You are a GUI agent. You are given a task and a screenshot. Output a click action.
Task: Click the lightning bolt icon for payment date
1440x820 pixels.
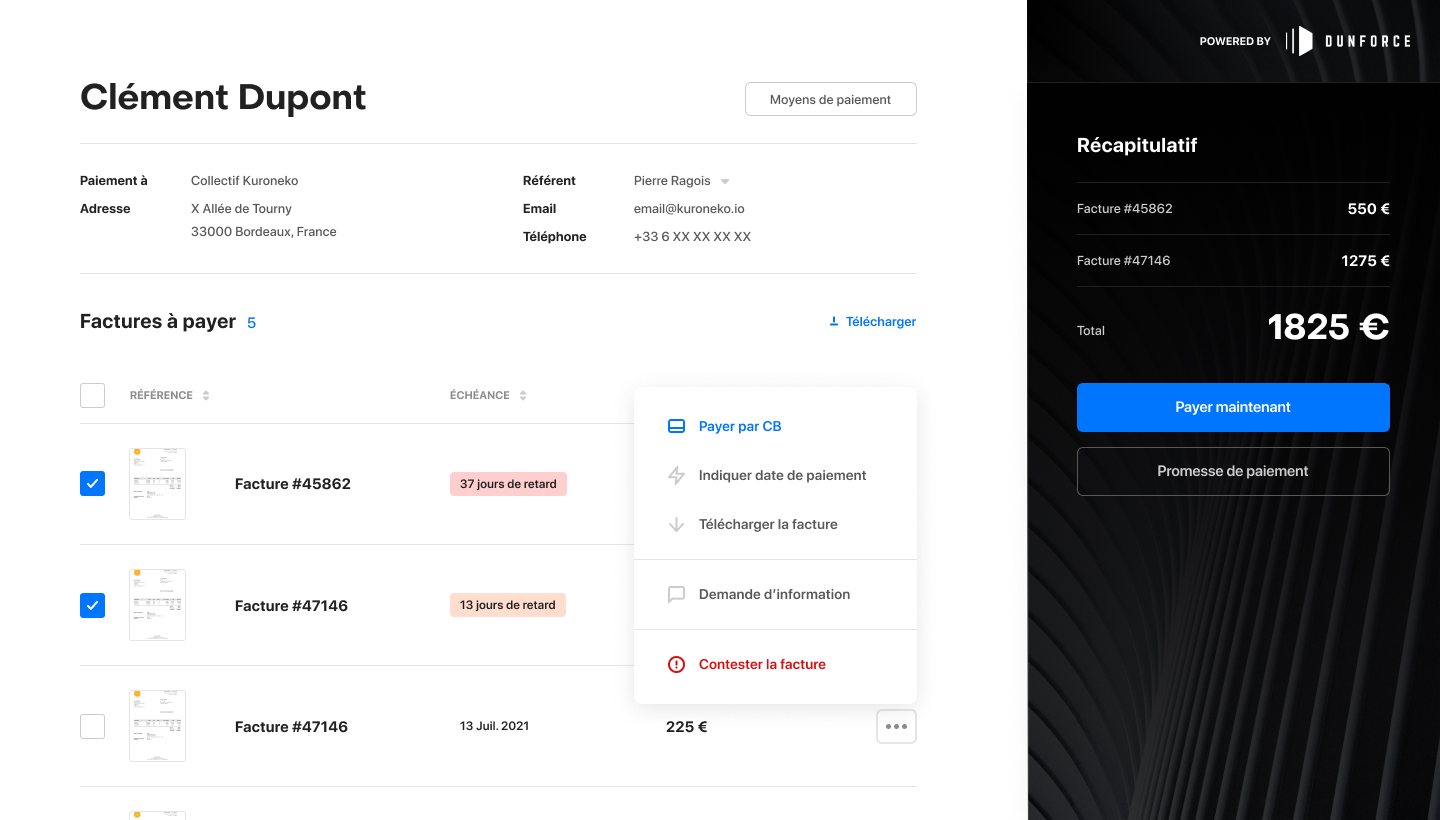click(676, 475)
